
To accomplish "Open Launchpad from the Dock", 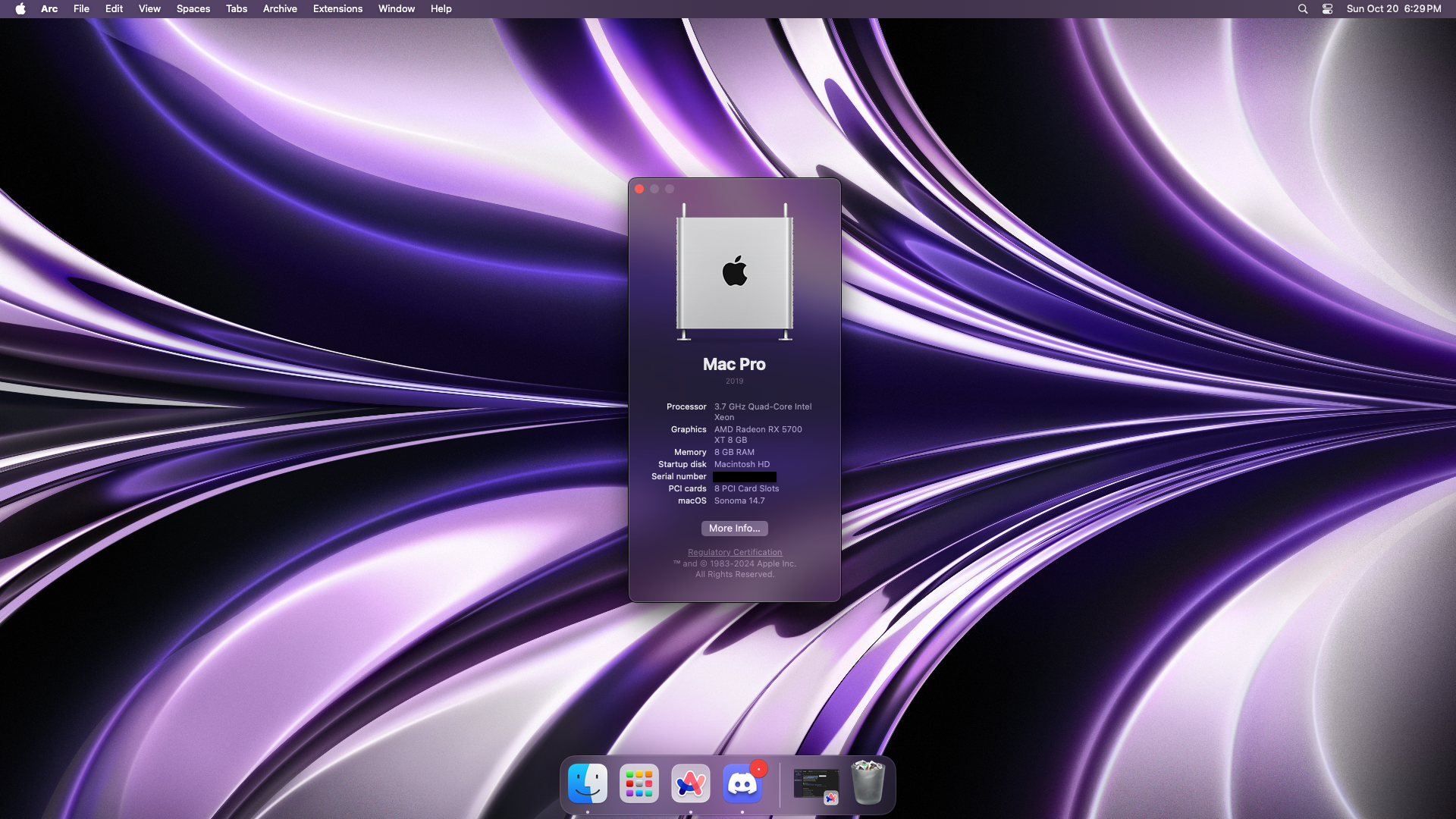I will [x=639, y=783].
